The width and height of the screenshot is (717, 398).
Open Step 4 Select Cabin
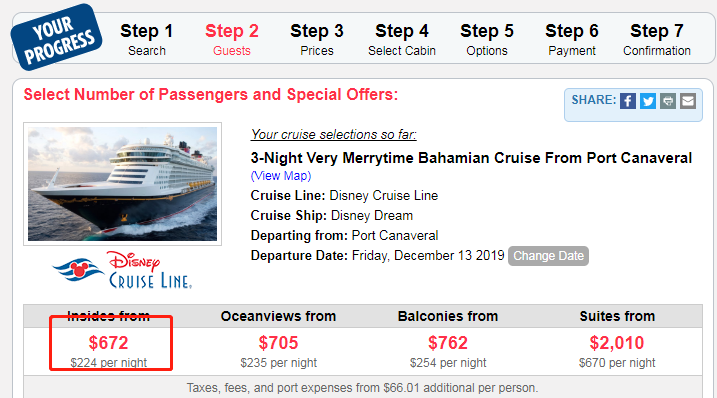pos(402,40)
